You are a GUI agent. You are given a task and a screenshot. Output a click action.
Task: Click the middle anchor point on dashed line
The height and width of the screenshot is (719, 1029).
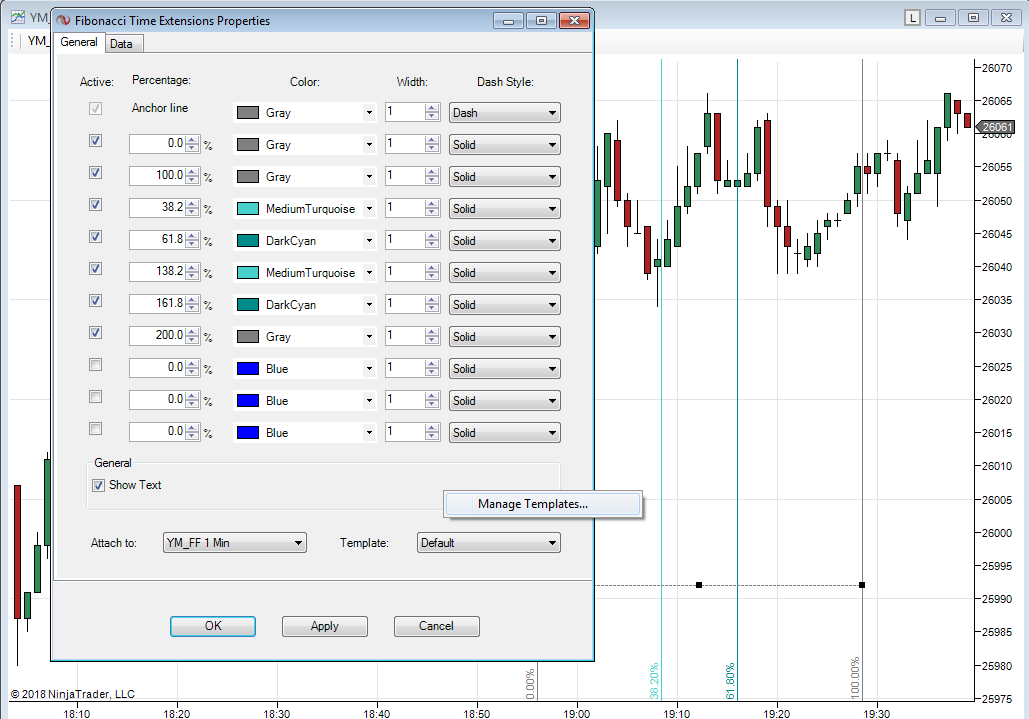click(x=699, y=585)
